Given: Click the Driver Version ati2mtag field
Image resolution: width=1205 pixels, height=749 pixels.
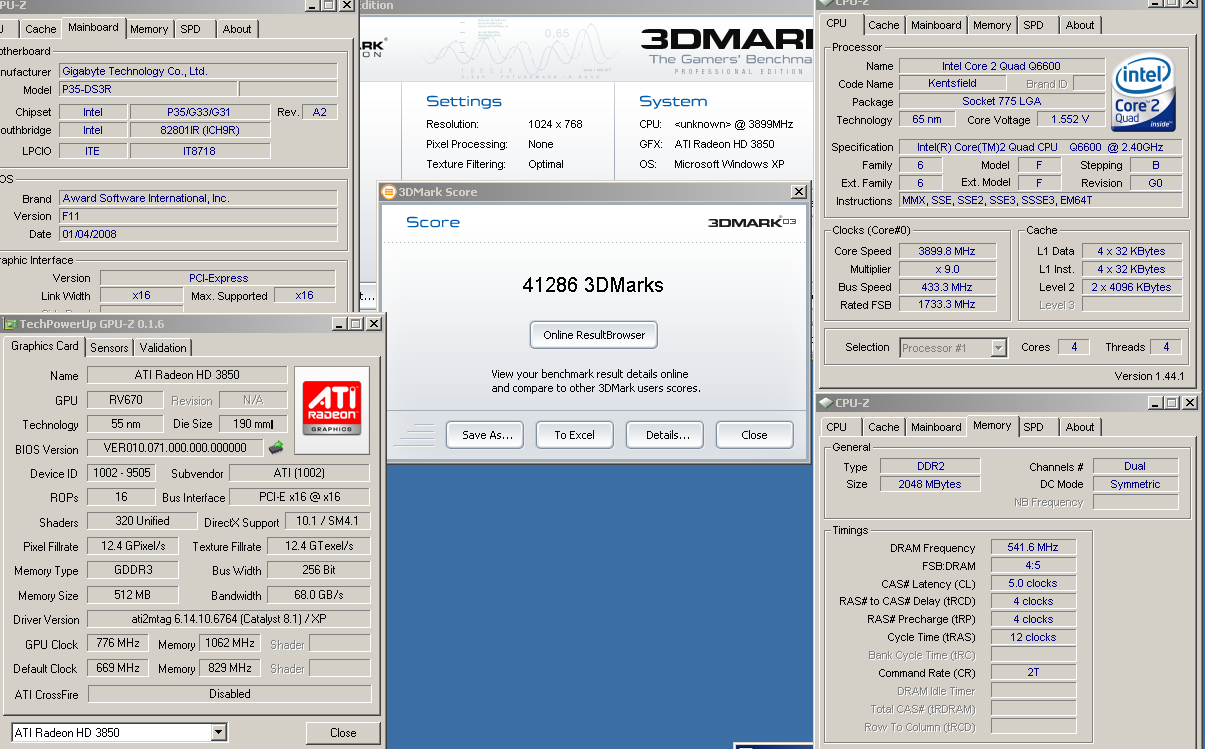Looking at the screenshot, I should [x=229, y=620].
